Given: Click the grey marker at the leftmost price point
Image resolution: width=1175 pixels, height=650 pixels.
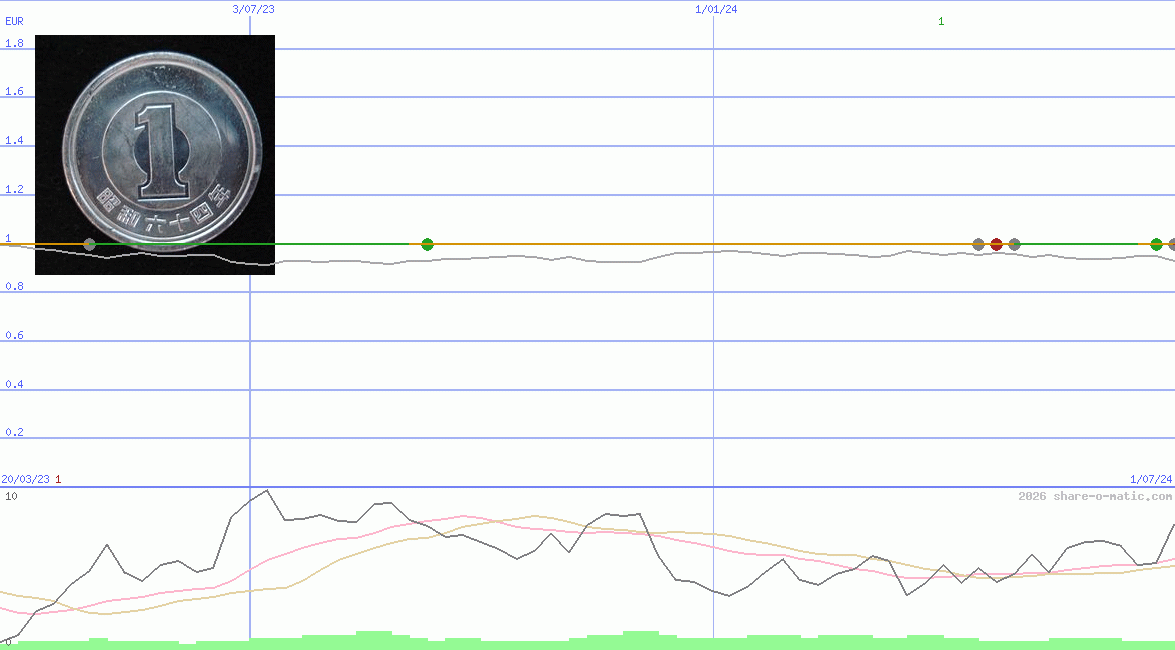Looking at the screenshot, I should pos(89,243).
